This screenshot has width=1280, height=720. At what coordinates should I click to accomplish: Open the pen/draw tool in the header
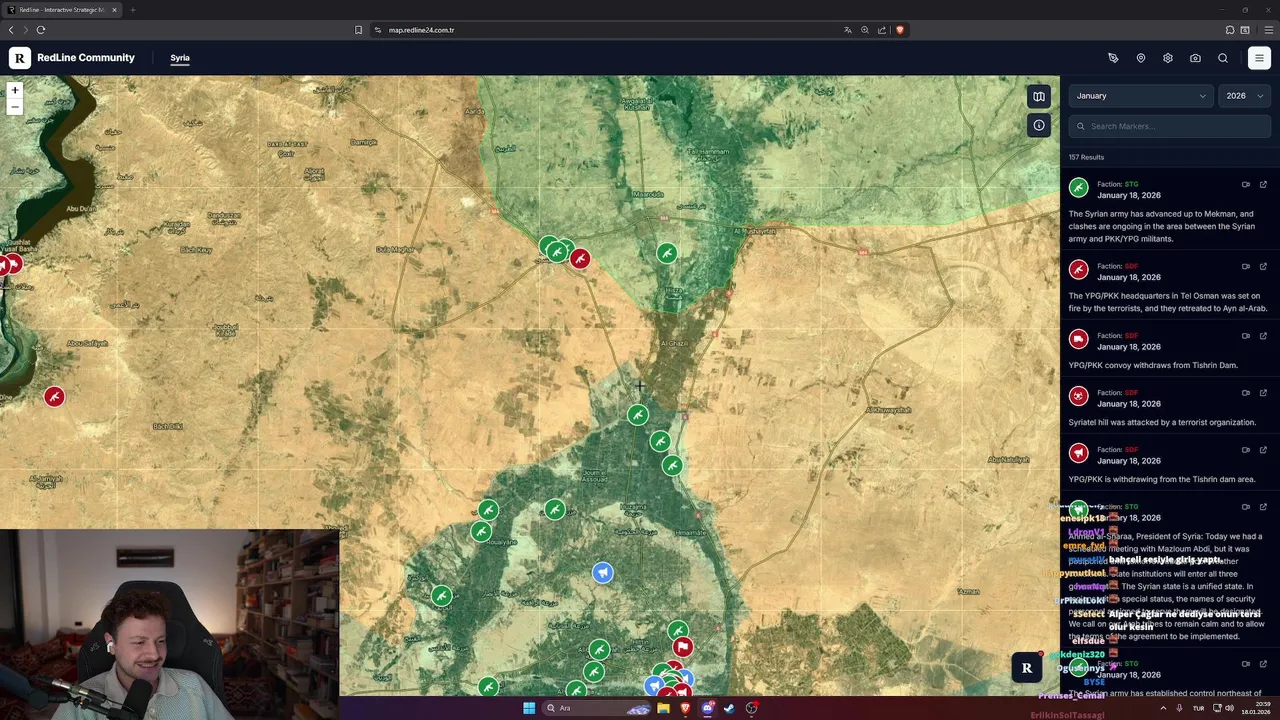tap(1113, 58)
